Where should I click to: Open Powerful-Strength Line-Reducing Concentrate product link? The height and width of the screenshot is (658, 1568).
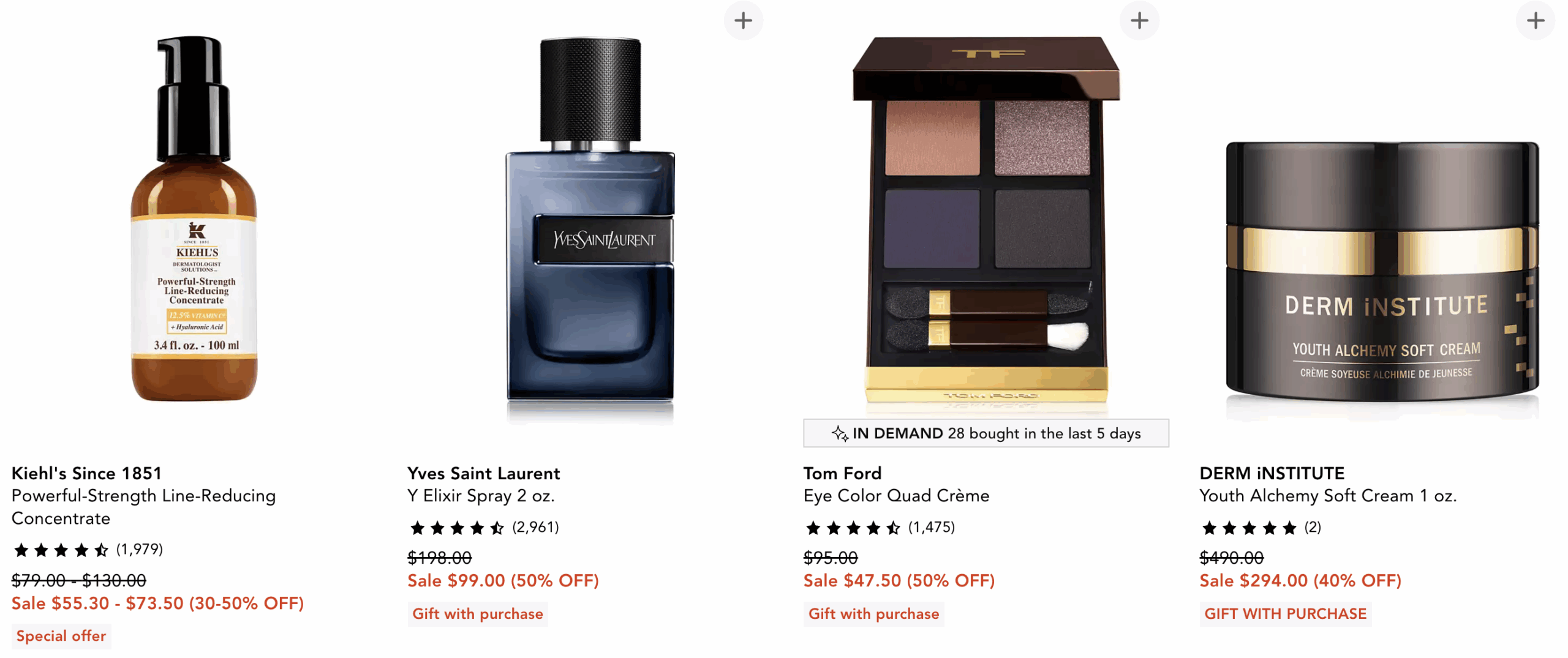click(143, 507)
